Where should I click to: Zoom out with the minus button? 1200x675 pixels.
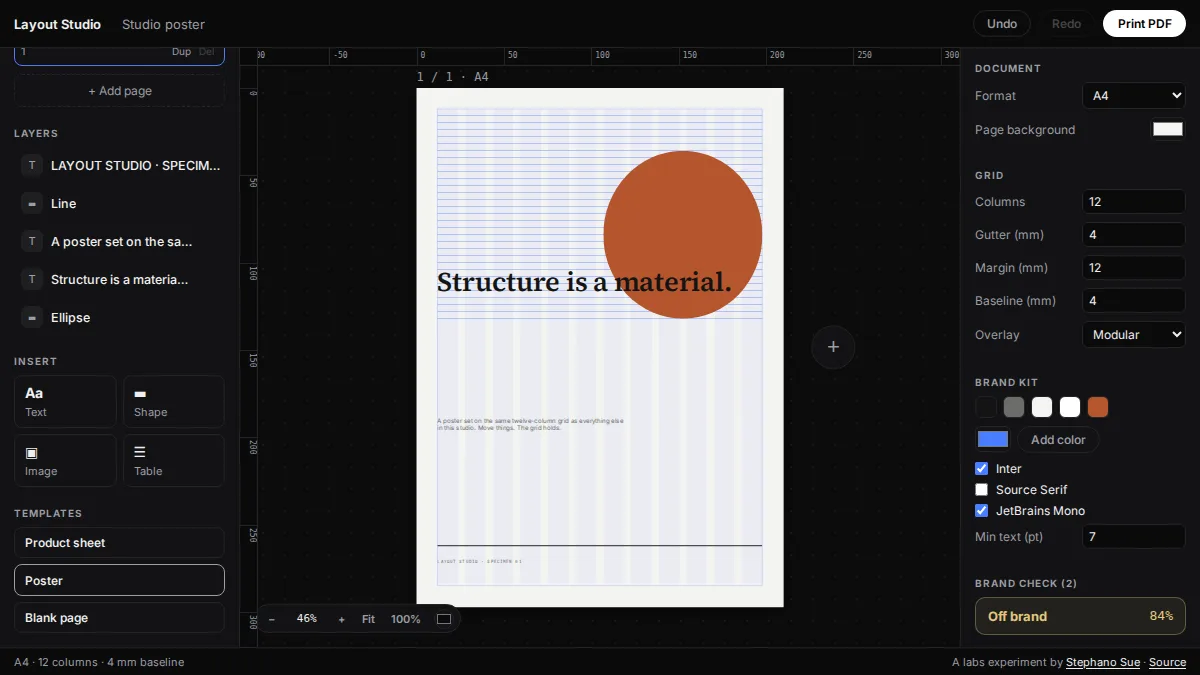pos(271,619)
